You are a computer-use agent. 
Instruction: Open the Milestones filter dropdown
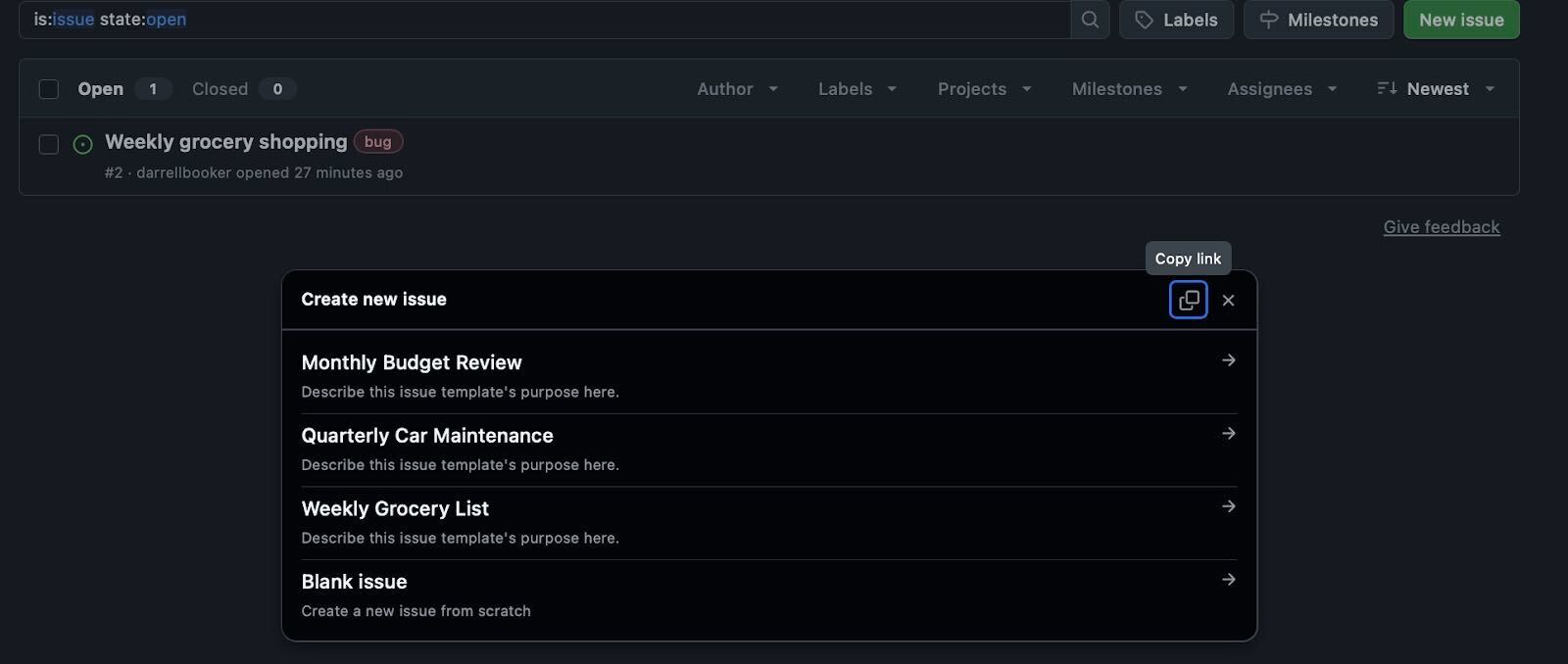pos(1130,89)
